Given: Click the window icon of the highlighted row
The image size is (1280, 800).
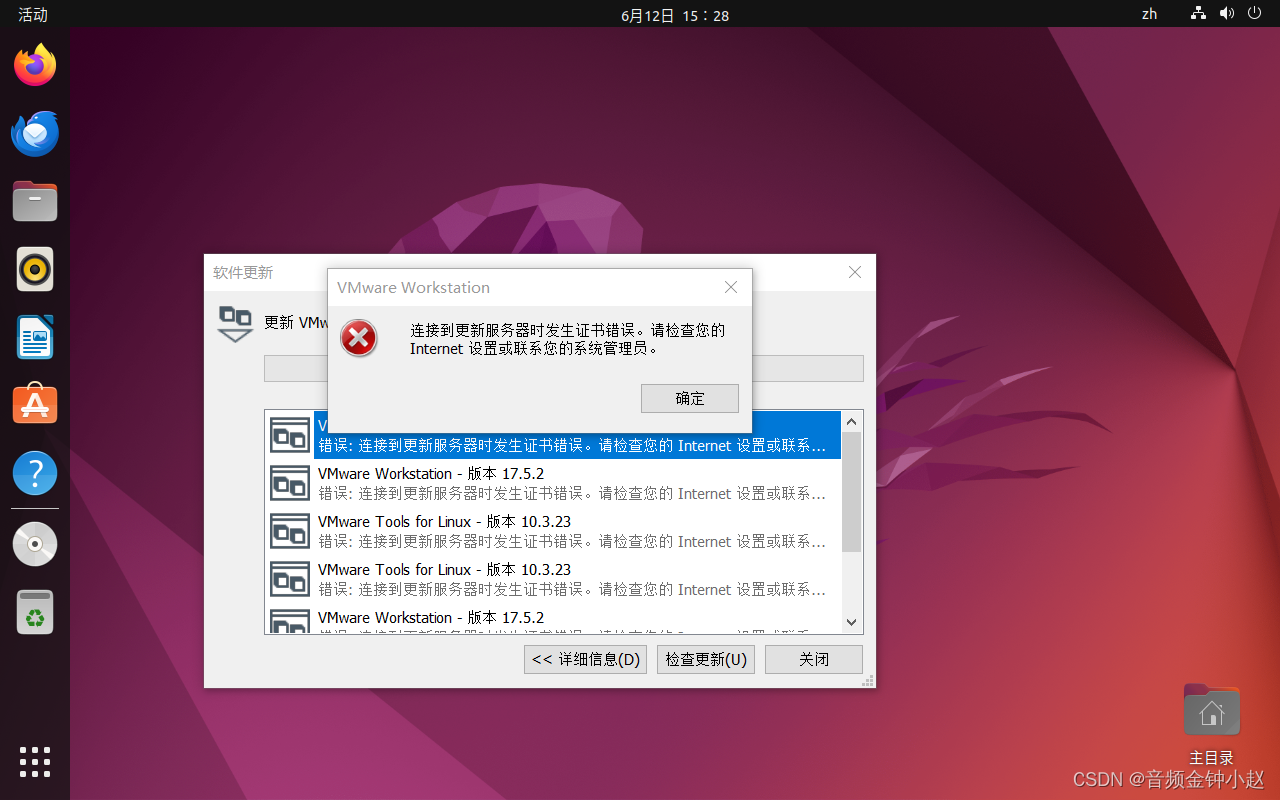Looking at the screenshot, I should click(290, 436).
